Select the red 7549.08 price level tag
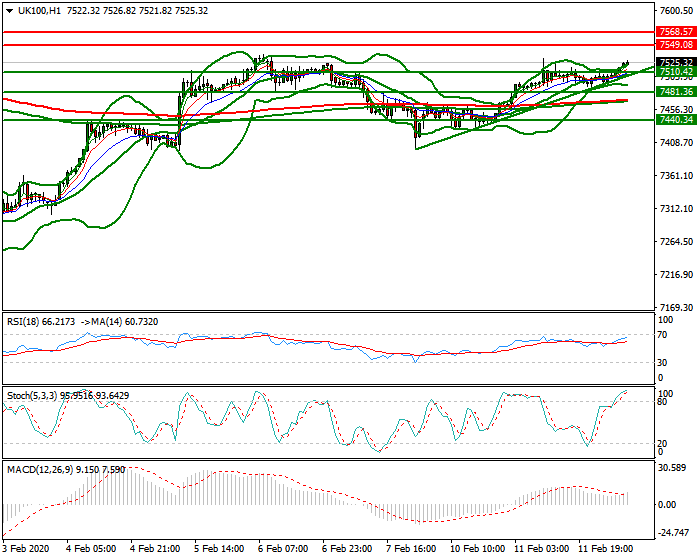The height and width of the screenshot is (560, 700). 676,45
